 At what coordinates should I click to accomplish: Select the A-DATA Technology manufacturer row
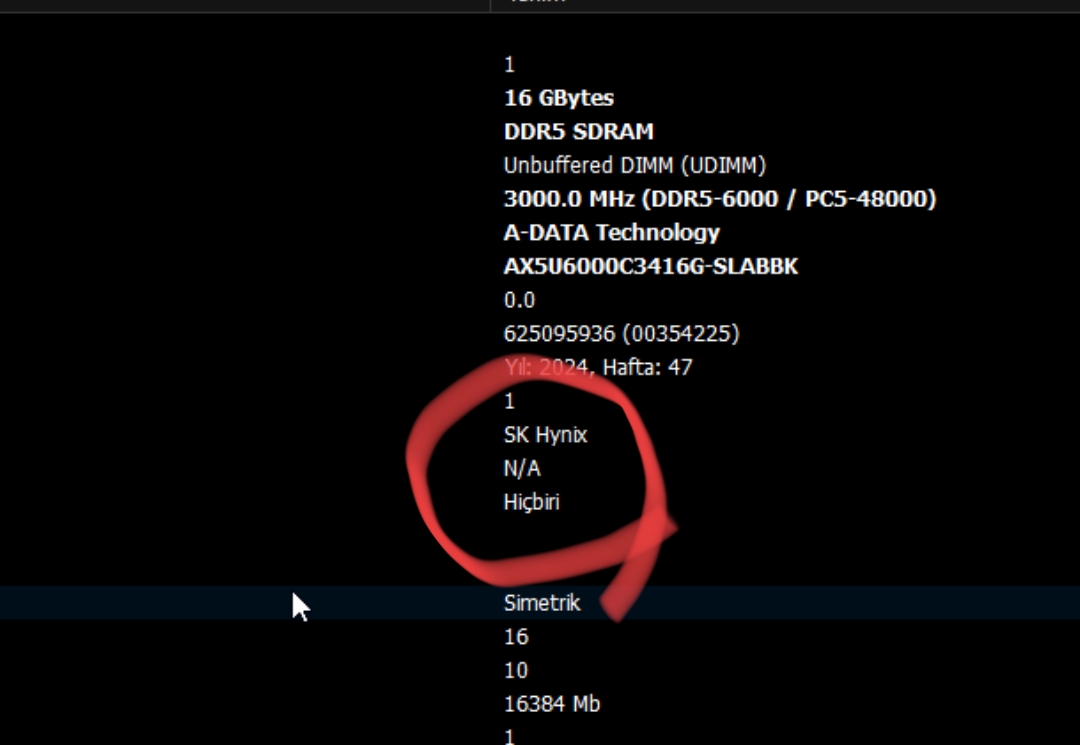[611, 233]
